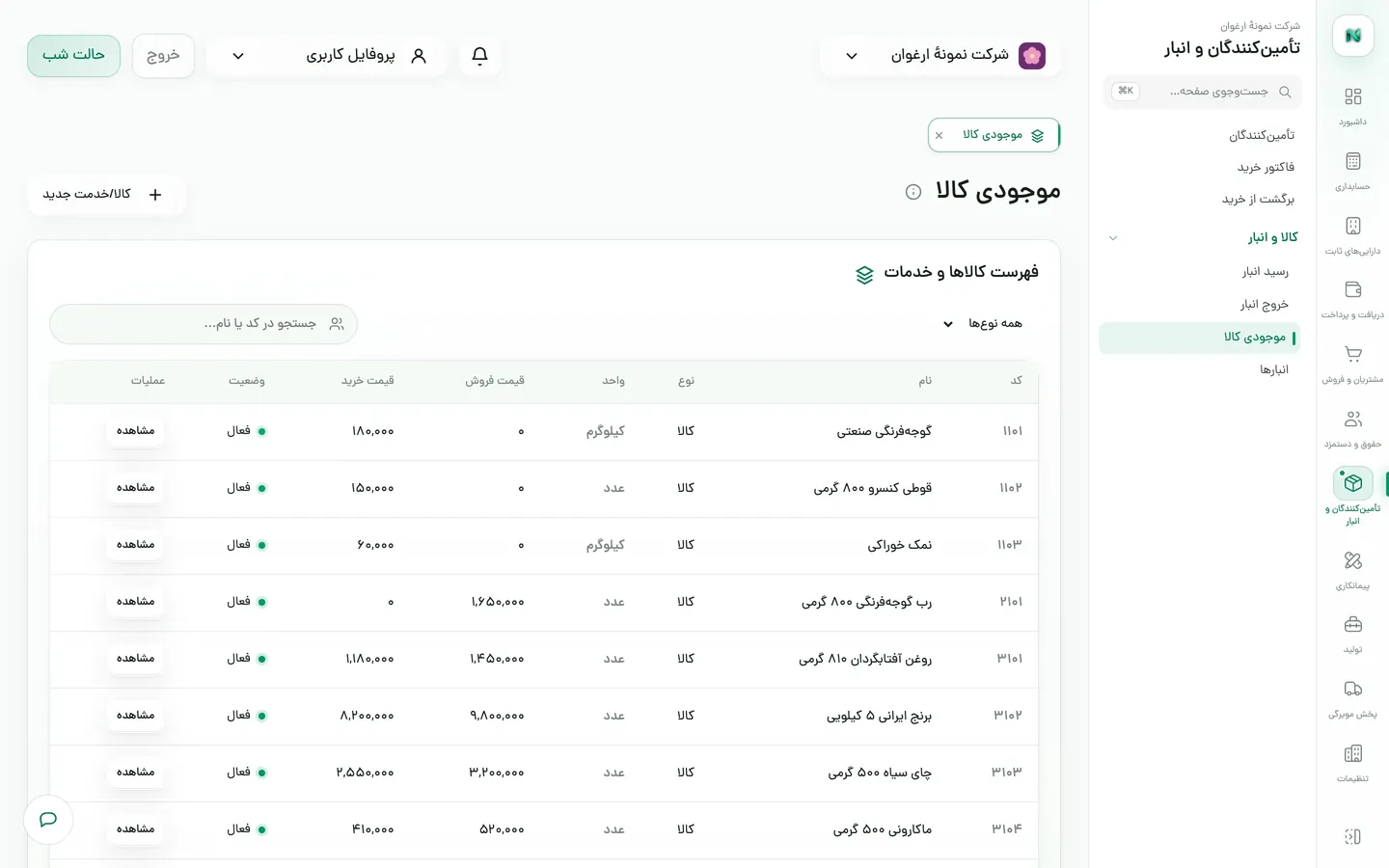
Task: Click the app logo at top of sidebar
Action: click(x=1352, y=36)
